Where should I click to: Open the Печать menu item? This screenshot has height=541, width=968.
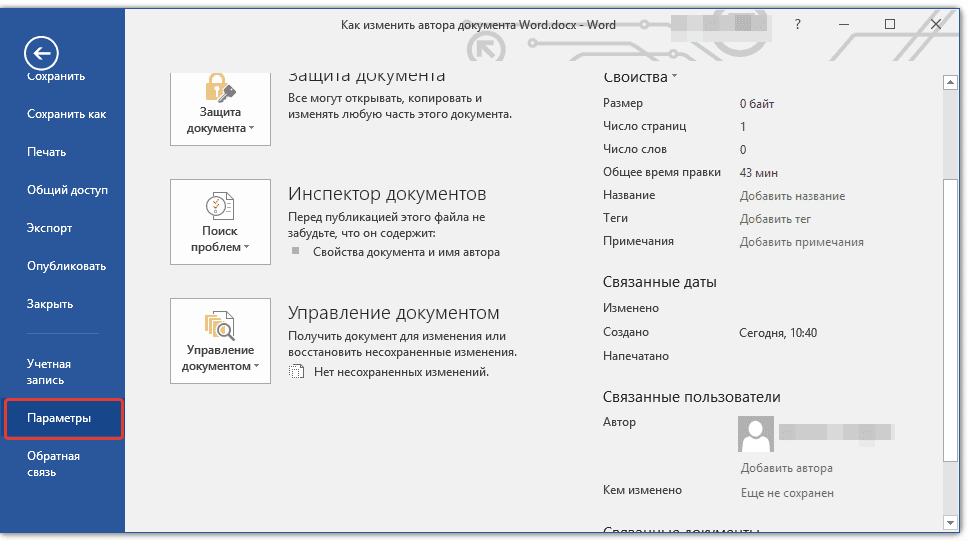(x=46, y=152)
